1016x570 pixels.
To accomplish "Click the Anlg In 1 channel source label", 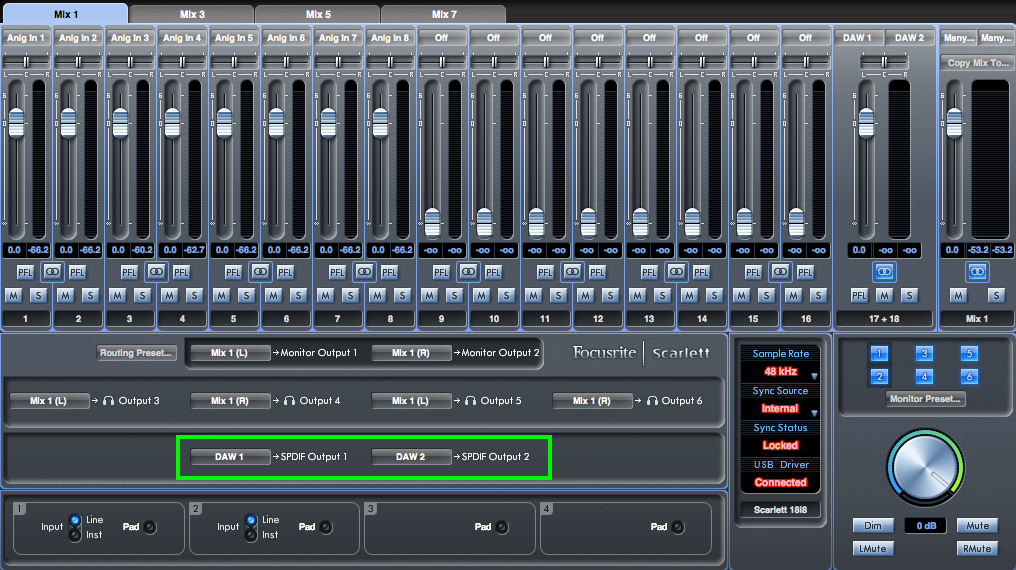I will coord(26,38).
